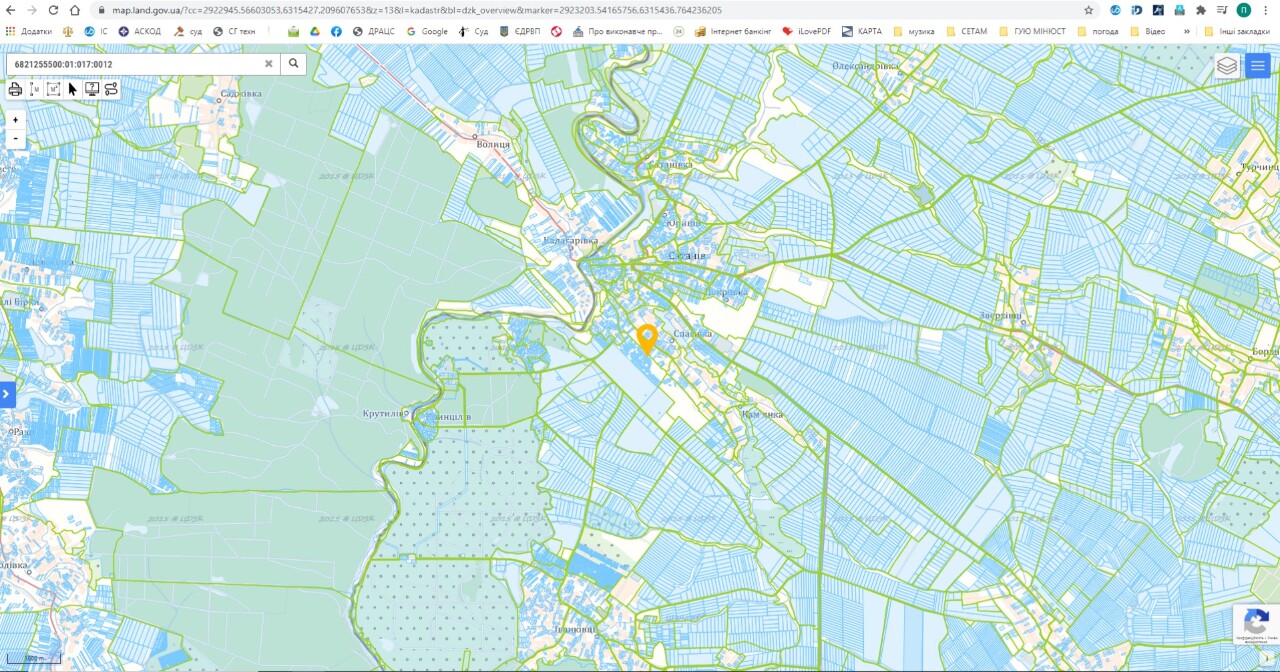Click the magnifier search button
Viewport: 1280px width, 672px height.
click(294, 64)
